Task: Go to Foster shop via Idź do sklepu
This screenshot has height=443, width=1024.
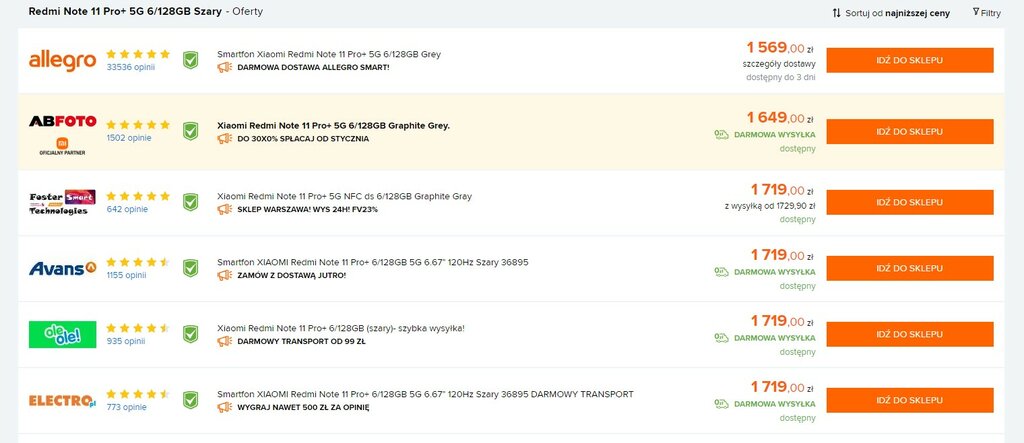Action: (x=910, y=202)
